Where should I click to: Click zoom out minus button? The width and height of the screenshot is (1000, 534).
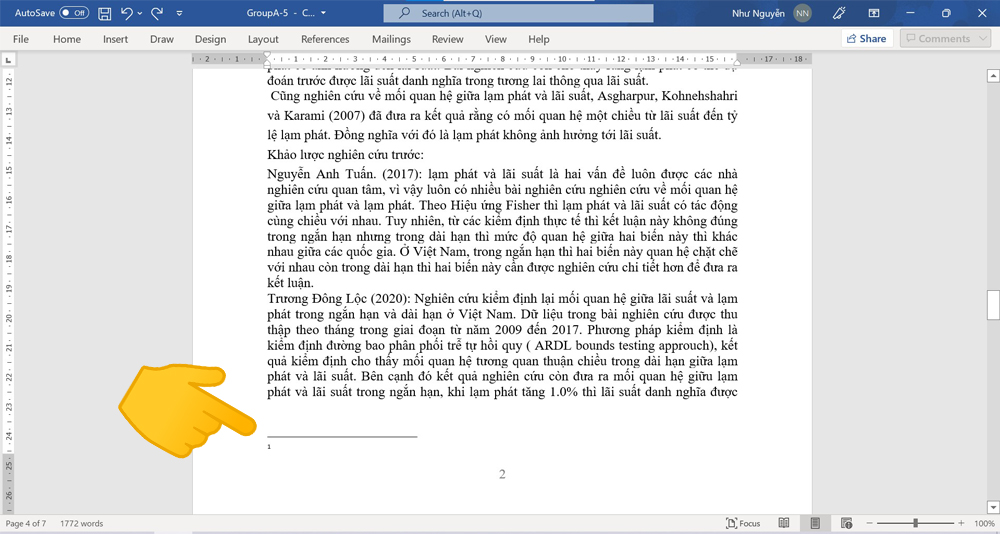tap(871, 523)
